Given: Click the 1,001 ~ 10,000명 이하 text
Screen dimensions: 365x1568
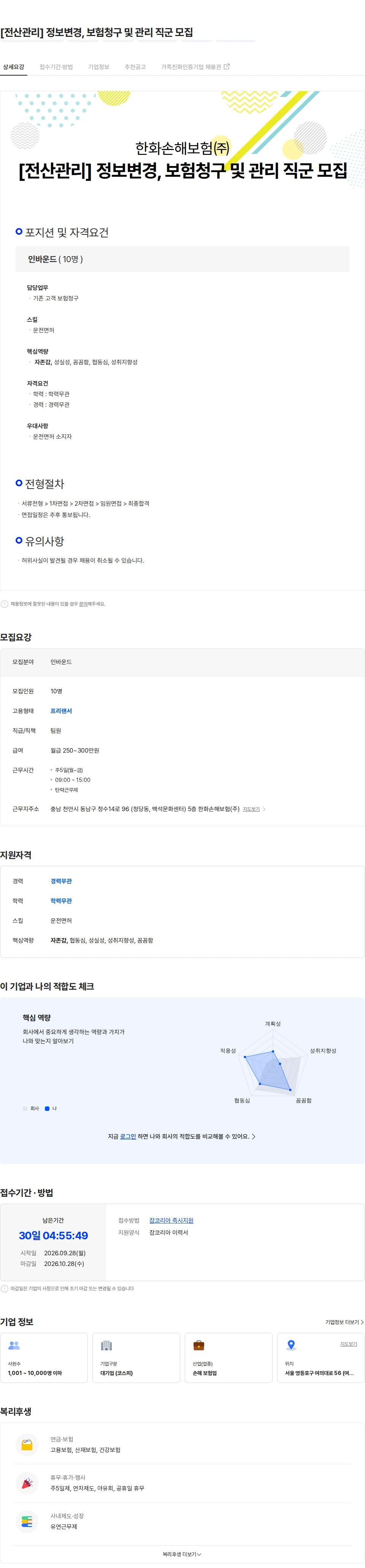Looking at the screenshot, I should click(x=35, y=1373).
